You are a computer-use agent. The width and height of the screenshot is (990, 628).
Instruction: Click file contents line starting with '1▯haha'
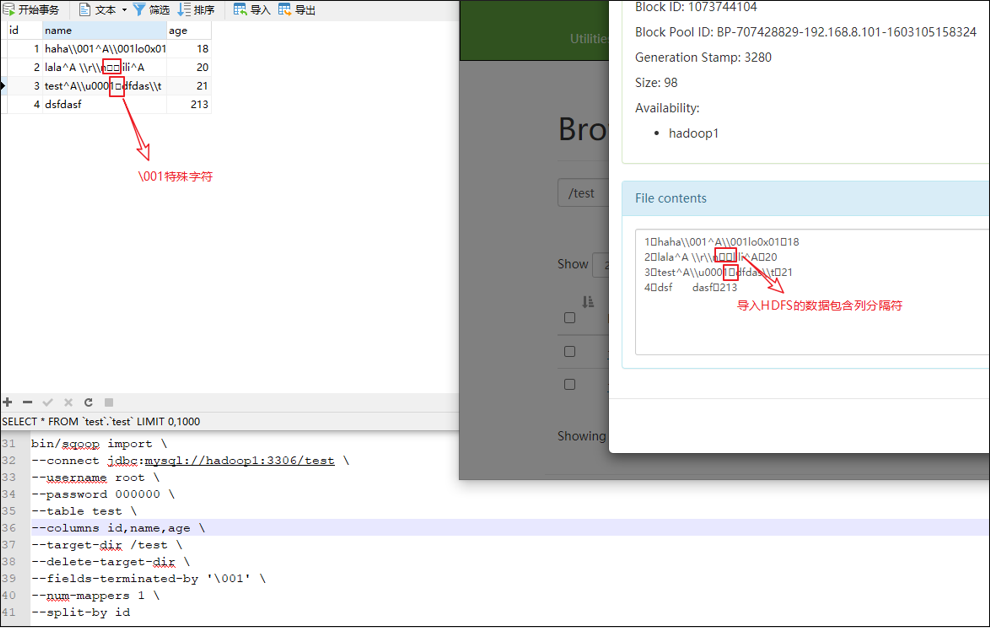[722, 242]
